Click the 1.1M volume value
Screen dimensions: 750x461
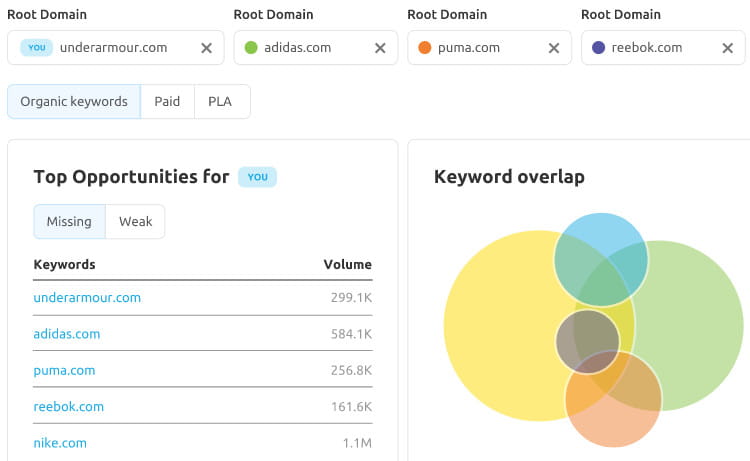click(357, 443)
